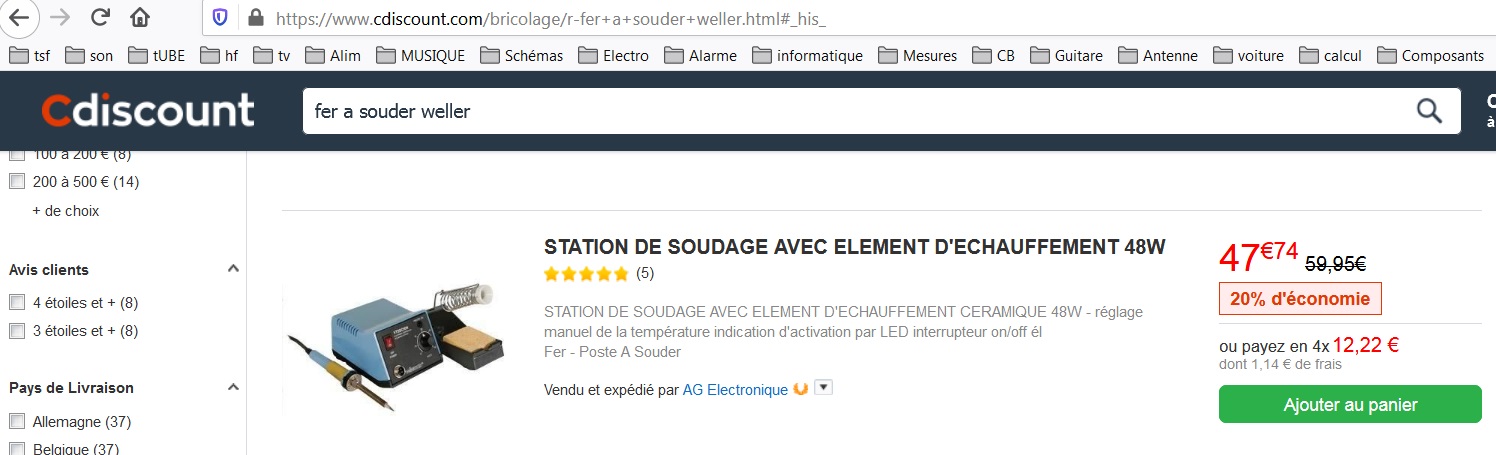Click the orange seller badge next to AG Electronique
The width and height of the screenshot is (1496, 455).
coord(800,389)
